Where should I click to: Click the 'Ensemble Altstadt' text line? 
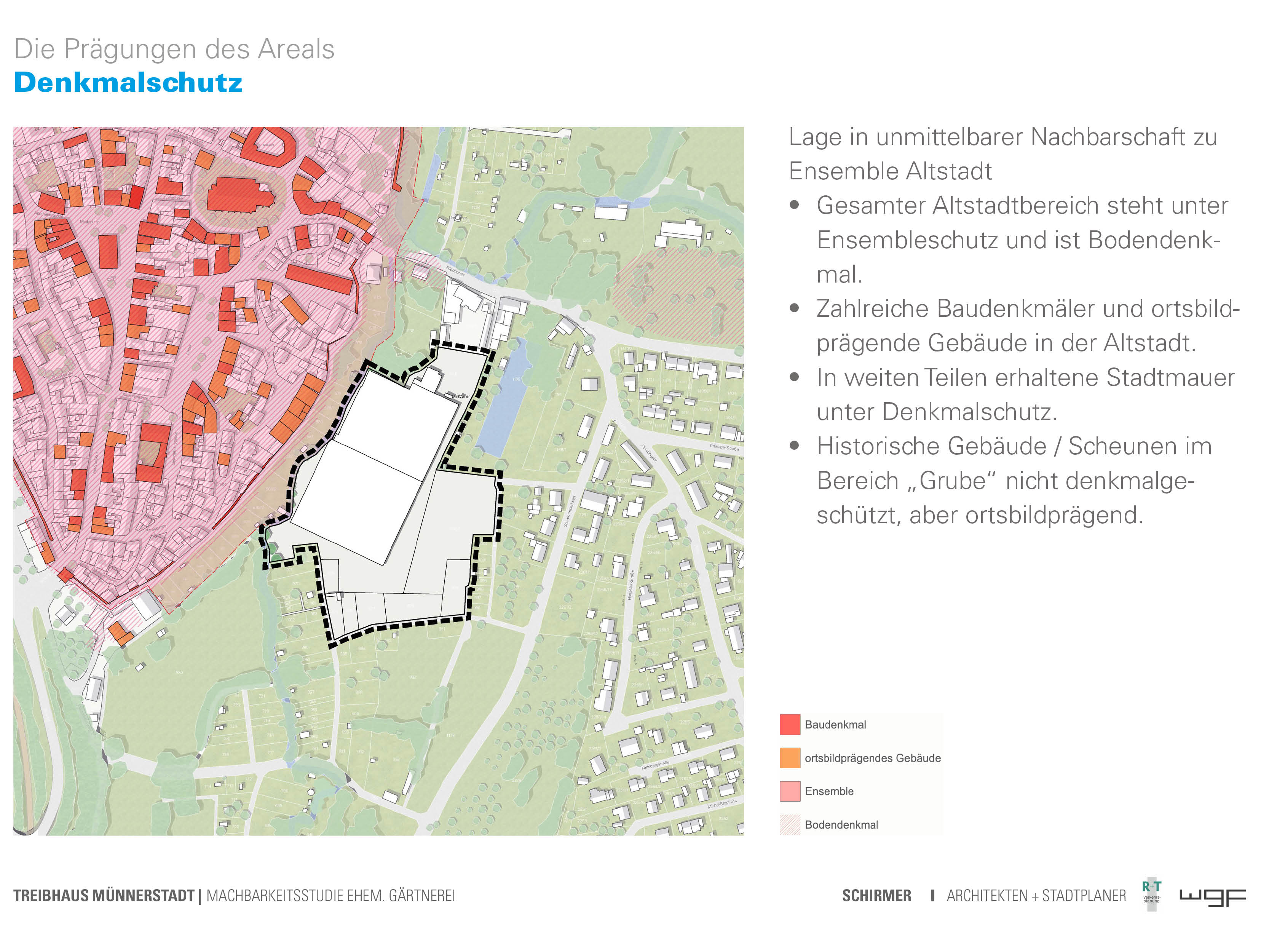(x=891, y=171)
